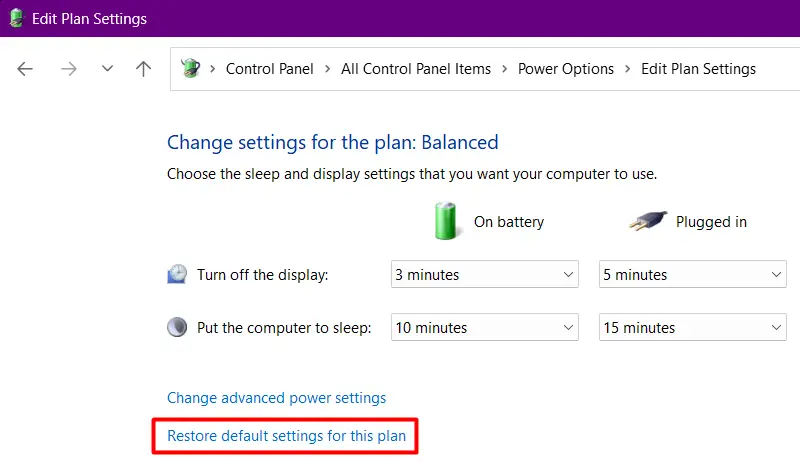Viewport: 800px width, 462px height.
Task: Restore default settings for this plan
Action: [x=285, y=436]
